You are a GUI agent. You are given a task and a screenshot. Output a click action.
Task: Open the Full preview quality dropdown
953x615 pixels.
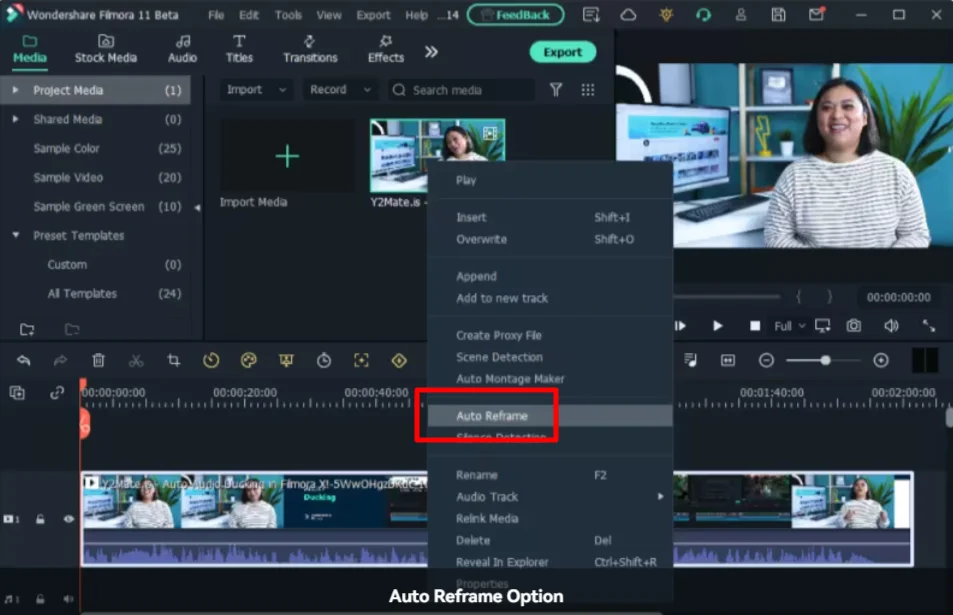coord(789,326)
